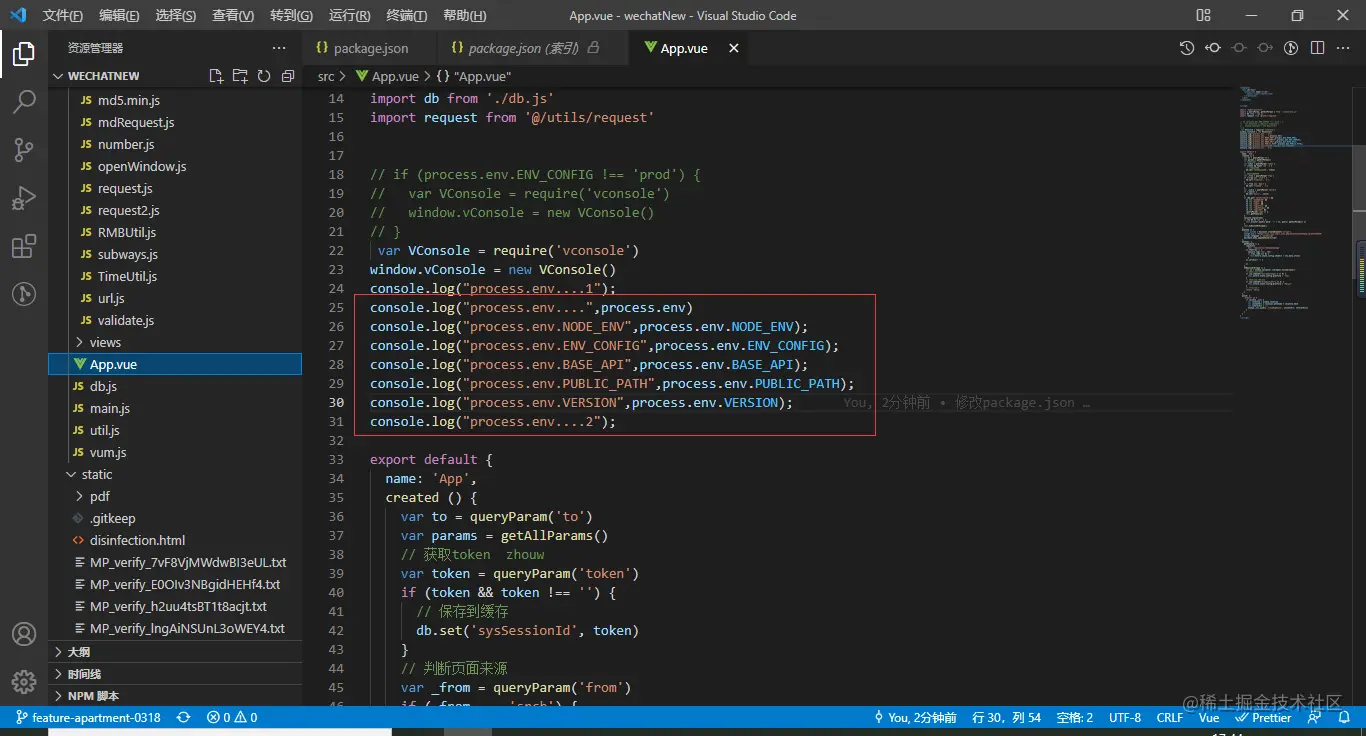Open the 运行(R) menu
Image resolution: width=1366 pixels, height=736 pixels.
pyautogui.click(x=349, y=15)
